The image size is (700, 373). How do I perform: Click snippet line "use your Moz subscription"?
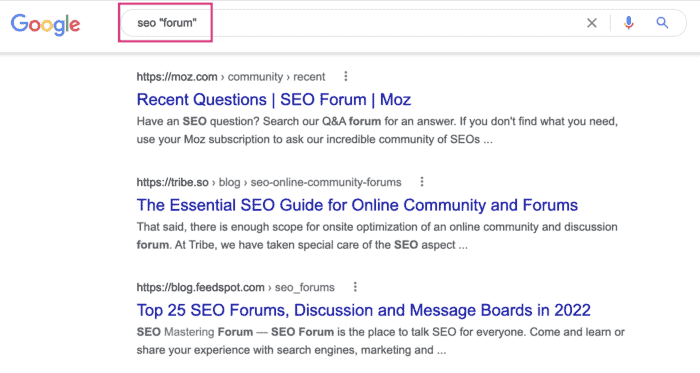coord(314,139)
